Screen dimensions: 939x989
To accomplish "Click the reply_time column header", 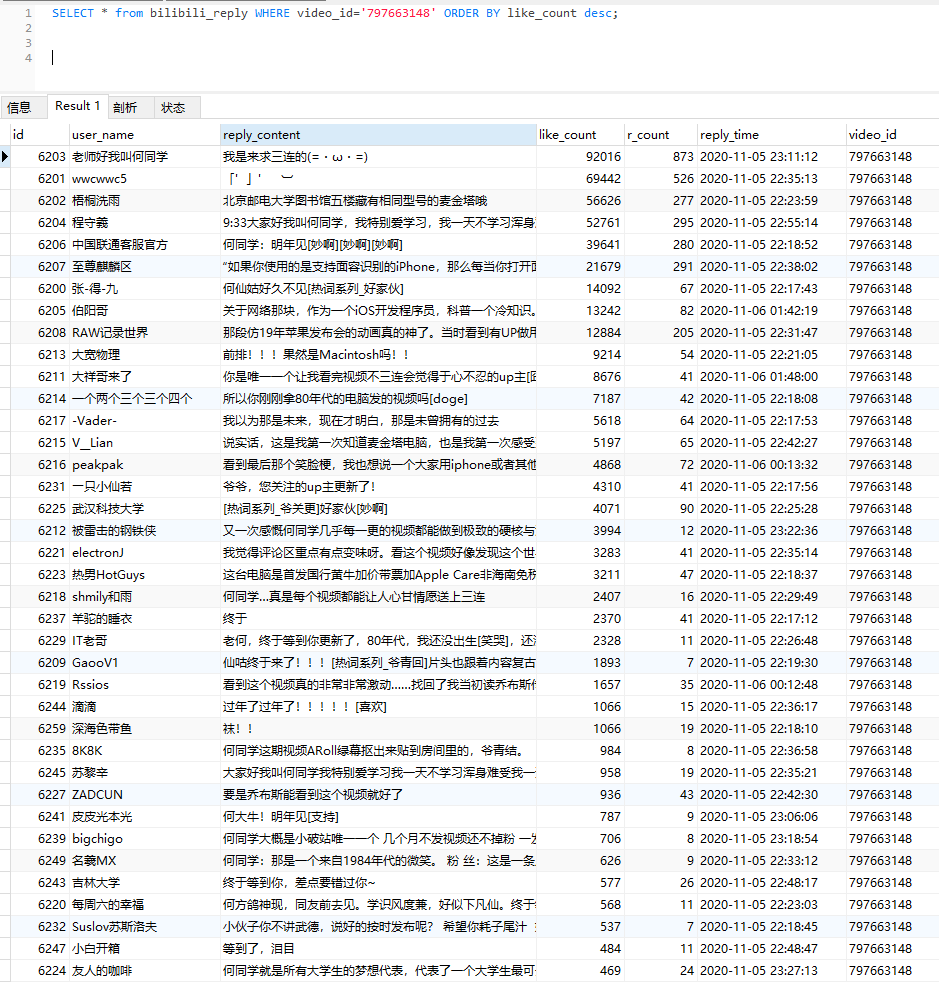I will (x=771, y=134).
